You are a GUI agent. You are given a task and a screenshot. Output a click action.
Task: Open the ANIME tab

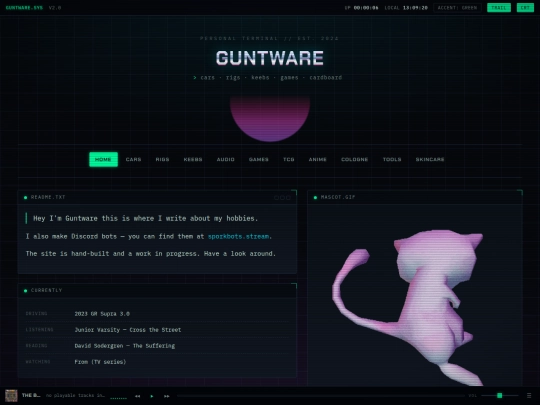pyautogui.click(x=318, y=159)
